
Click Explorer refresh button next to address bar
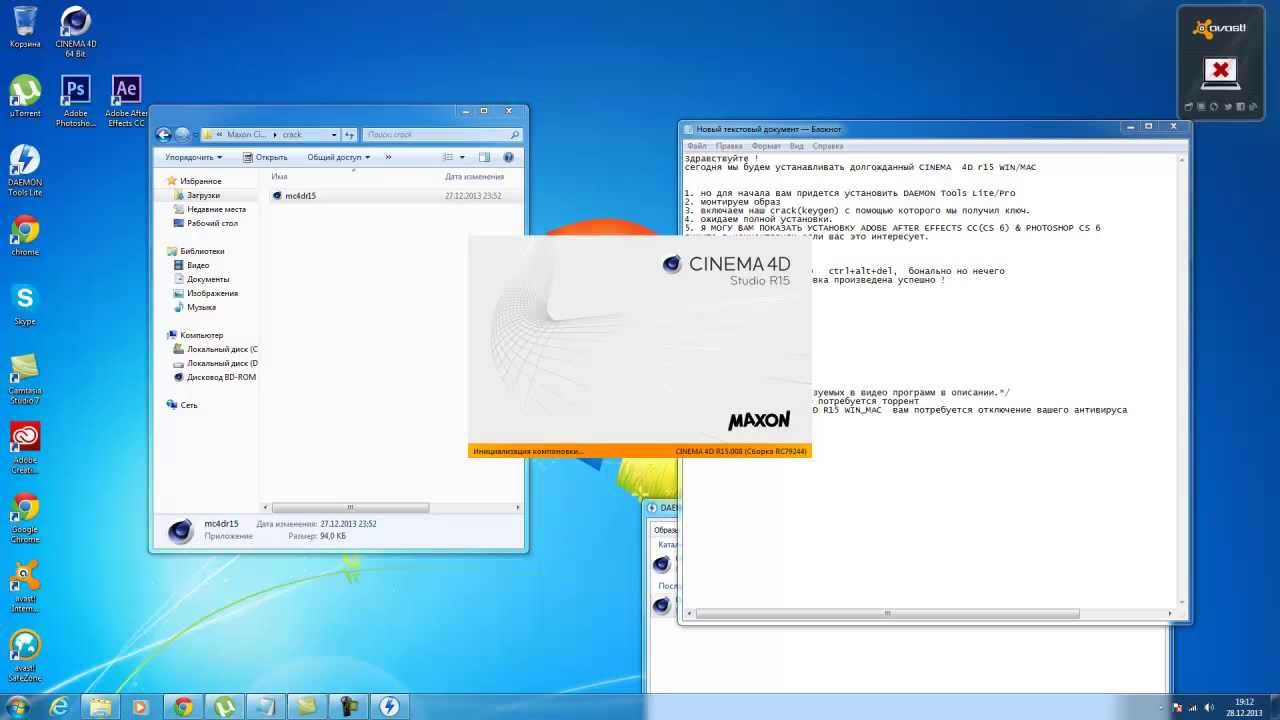click(x=349, y=134)
